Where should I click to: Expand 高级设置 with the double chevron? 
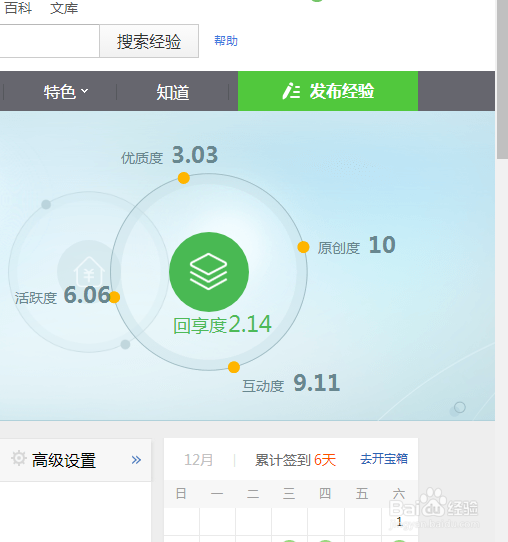point(136,460)
